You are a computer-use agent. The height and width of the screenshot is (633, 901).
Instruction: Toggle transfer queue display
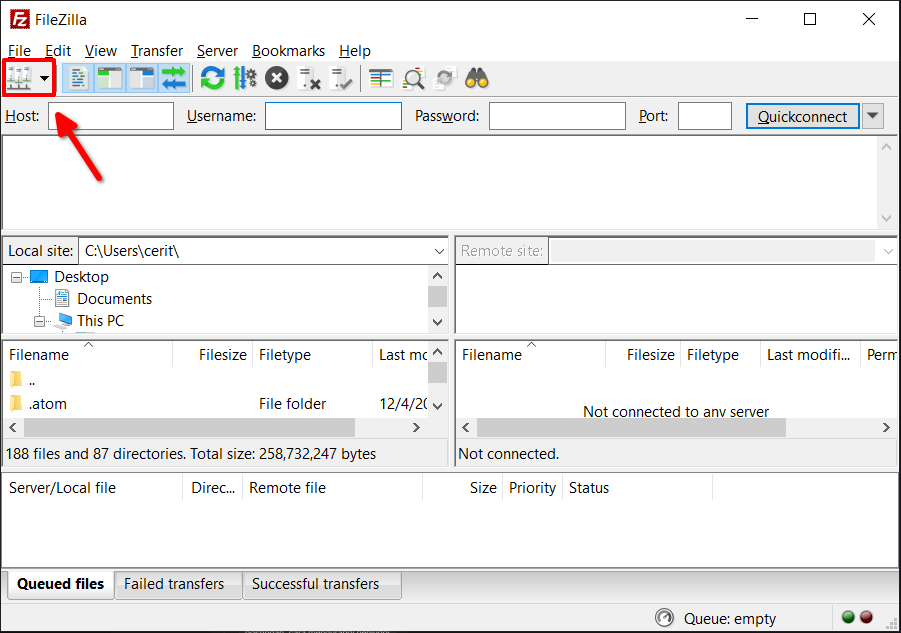(x=174, y=78)
